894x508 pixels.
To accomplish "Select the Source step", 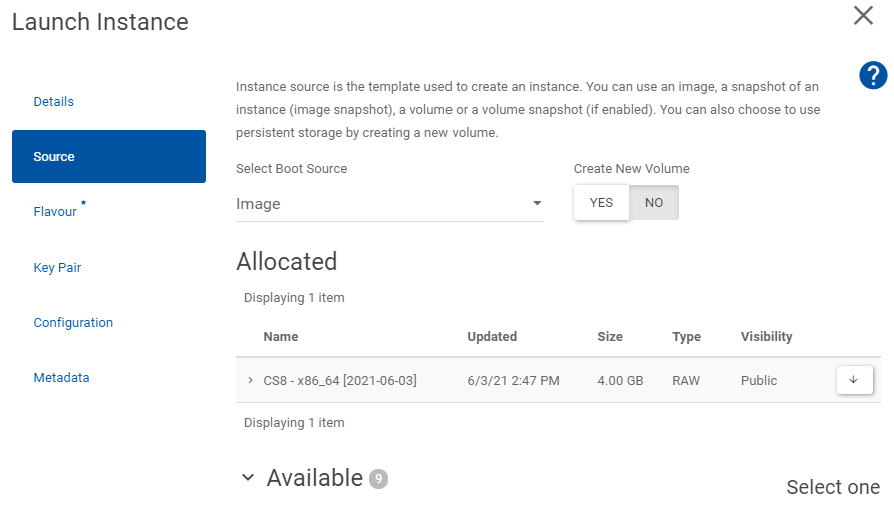I will (x=108, y=157).
